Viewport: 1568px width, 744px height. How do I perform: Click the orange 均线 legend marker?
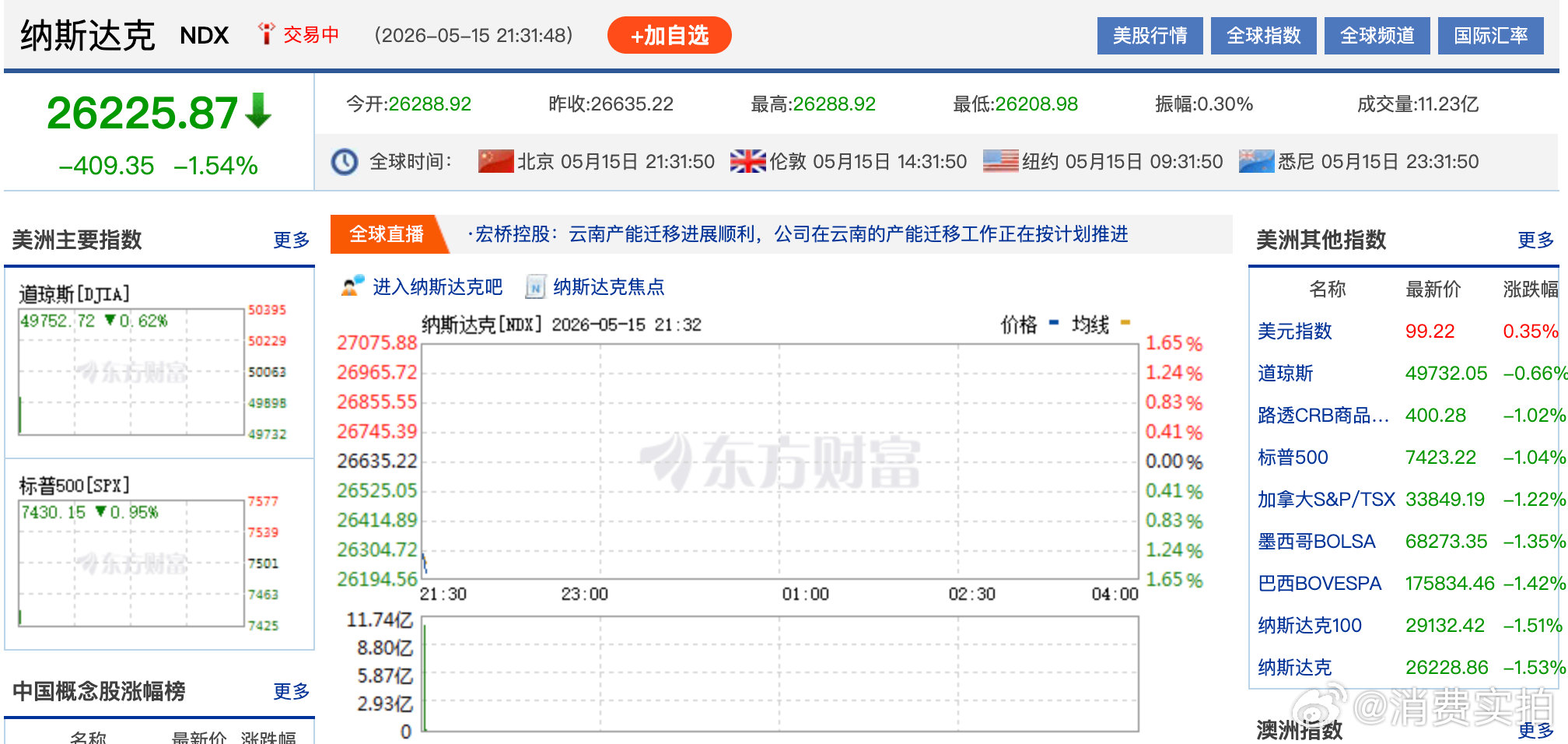pyautogui.click(x=1125, y=322)
